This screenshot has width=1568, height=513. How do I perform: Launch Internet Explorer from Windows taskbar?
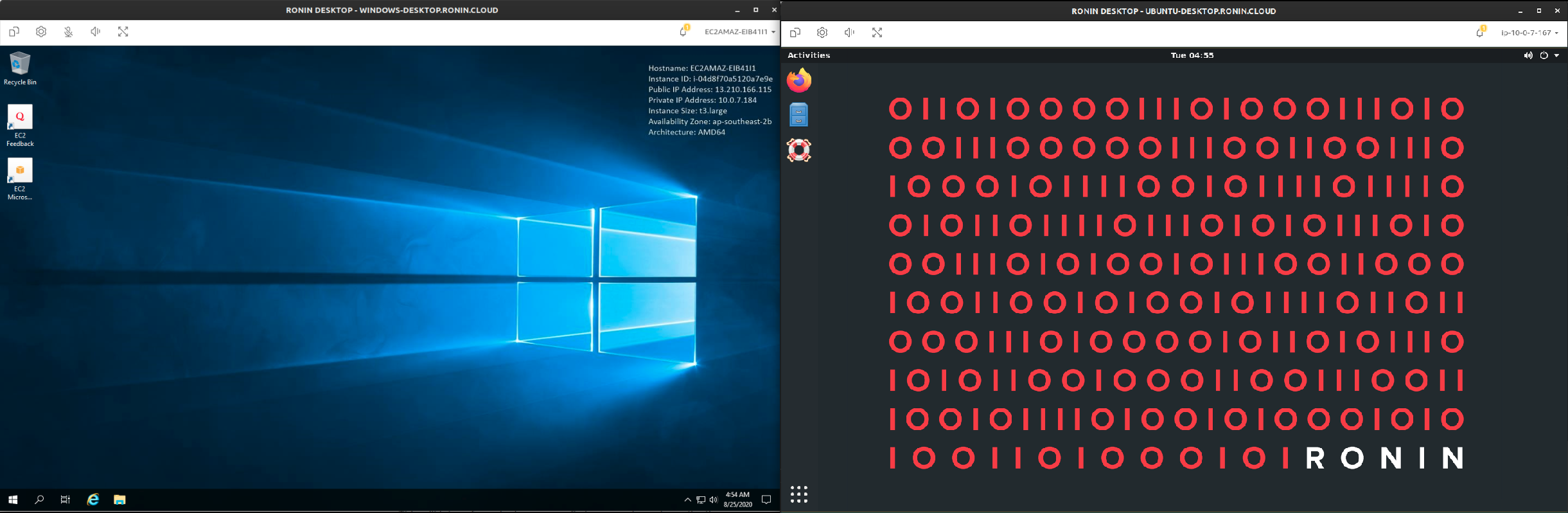pos(93,500)
